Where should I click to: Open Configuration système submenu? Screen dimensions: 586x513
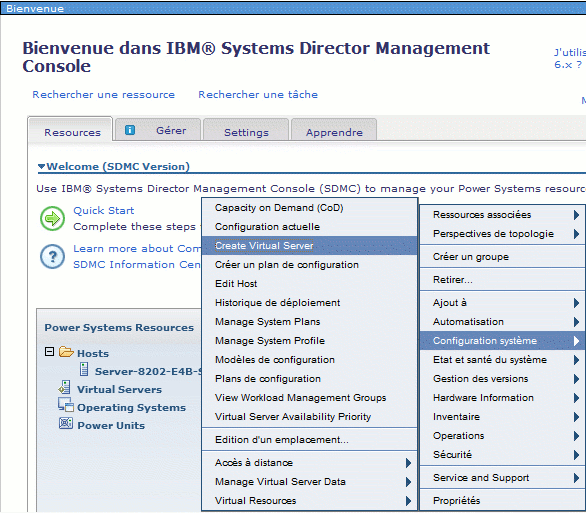point(502,341)
